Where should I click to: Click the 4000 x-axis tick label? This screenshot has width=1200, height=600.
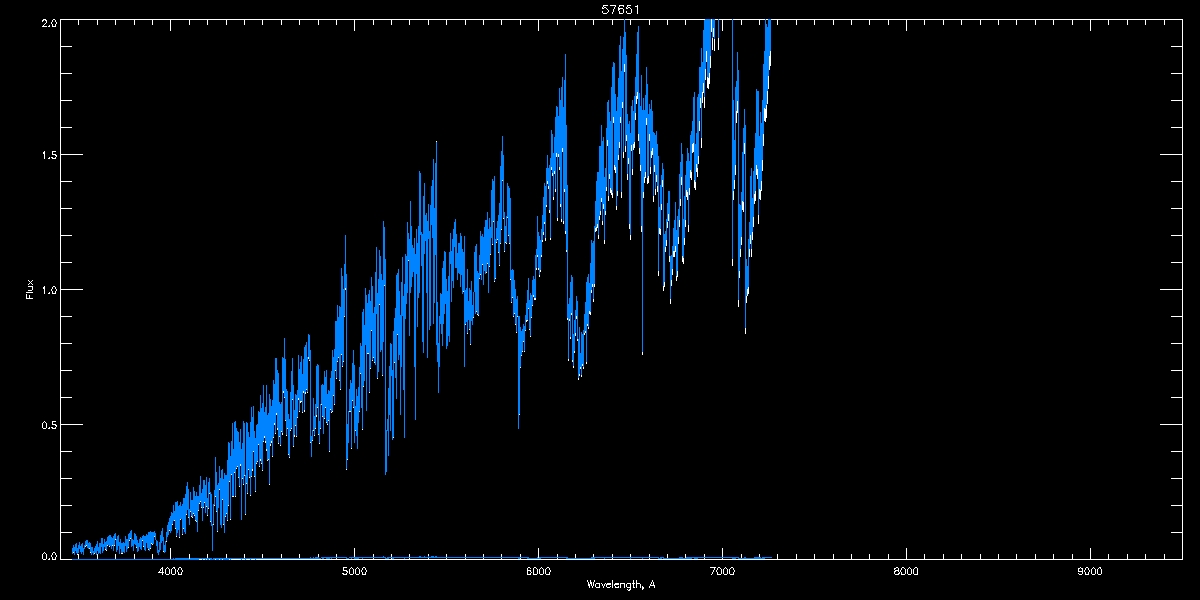click(171, 571)
